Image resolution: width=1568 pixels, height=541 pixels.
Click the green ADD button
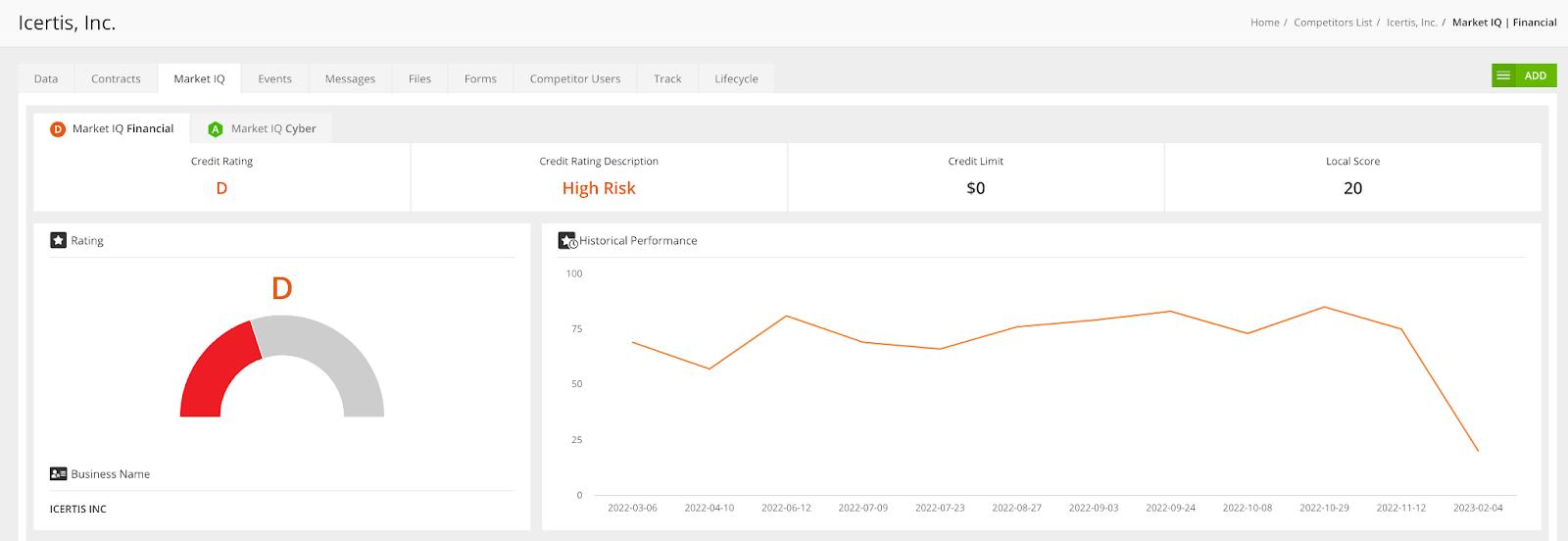[x=1536, y=75]
